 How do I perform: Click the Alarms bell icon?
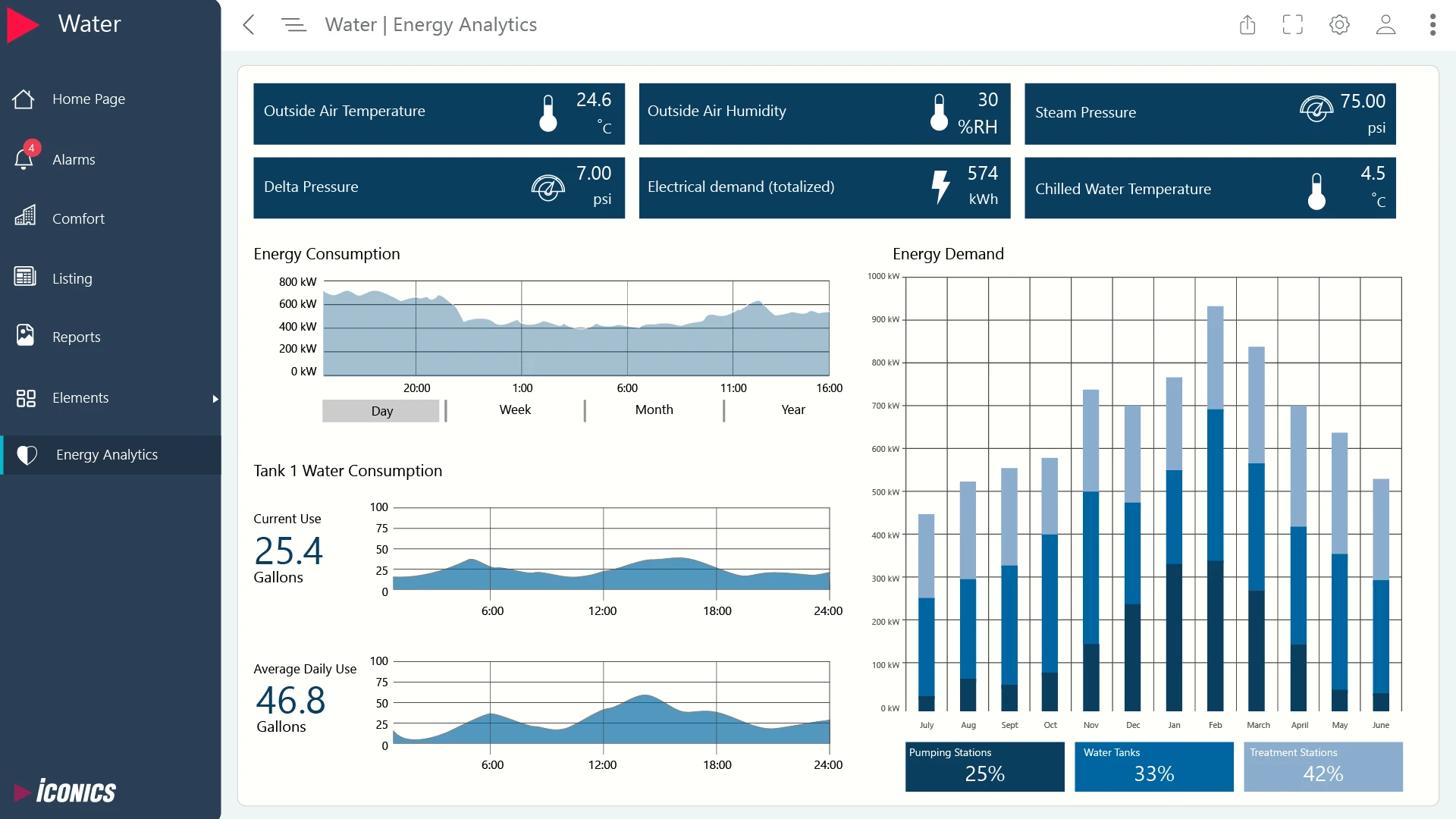[24, 158]
